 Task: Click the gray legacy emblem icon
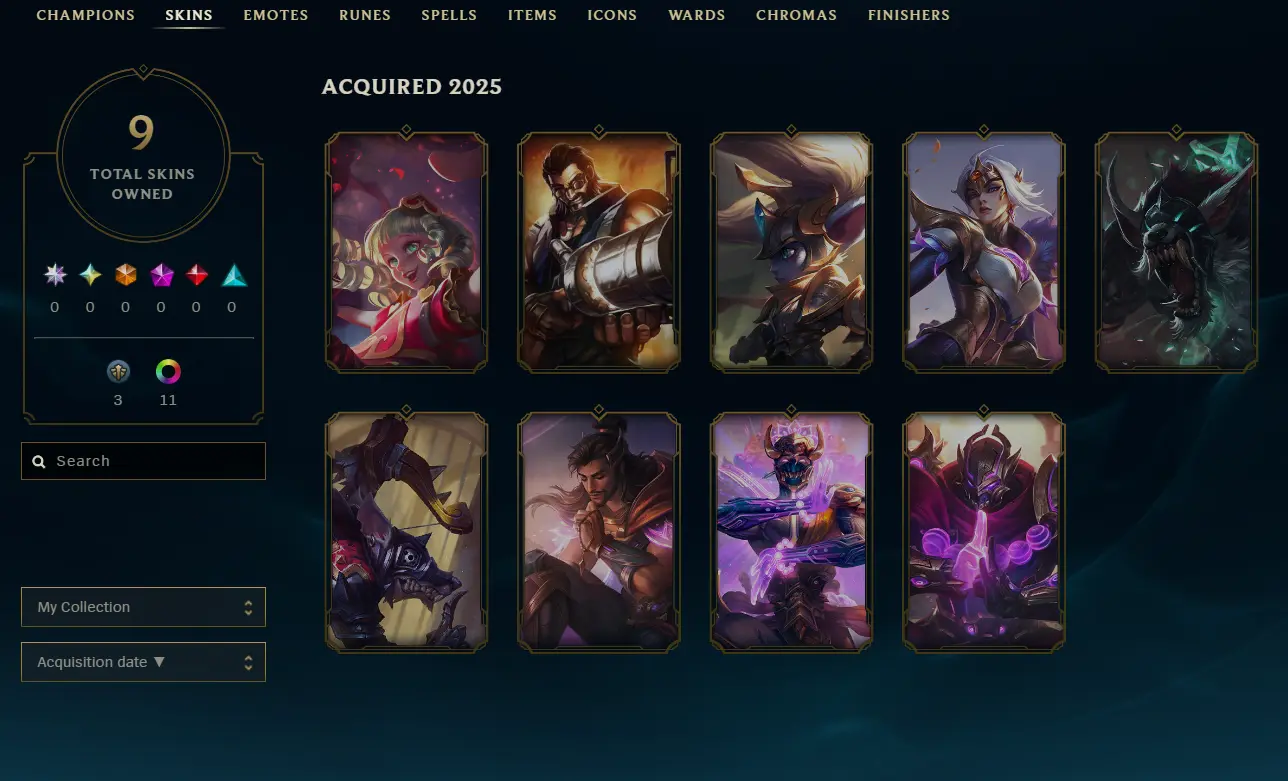tap(118, 372)
